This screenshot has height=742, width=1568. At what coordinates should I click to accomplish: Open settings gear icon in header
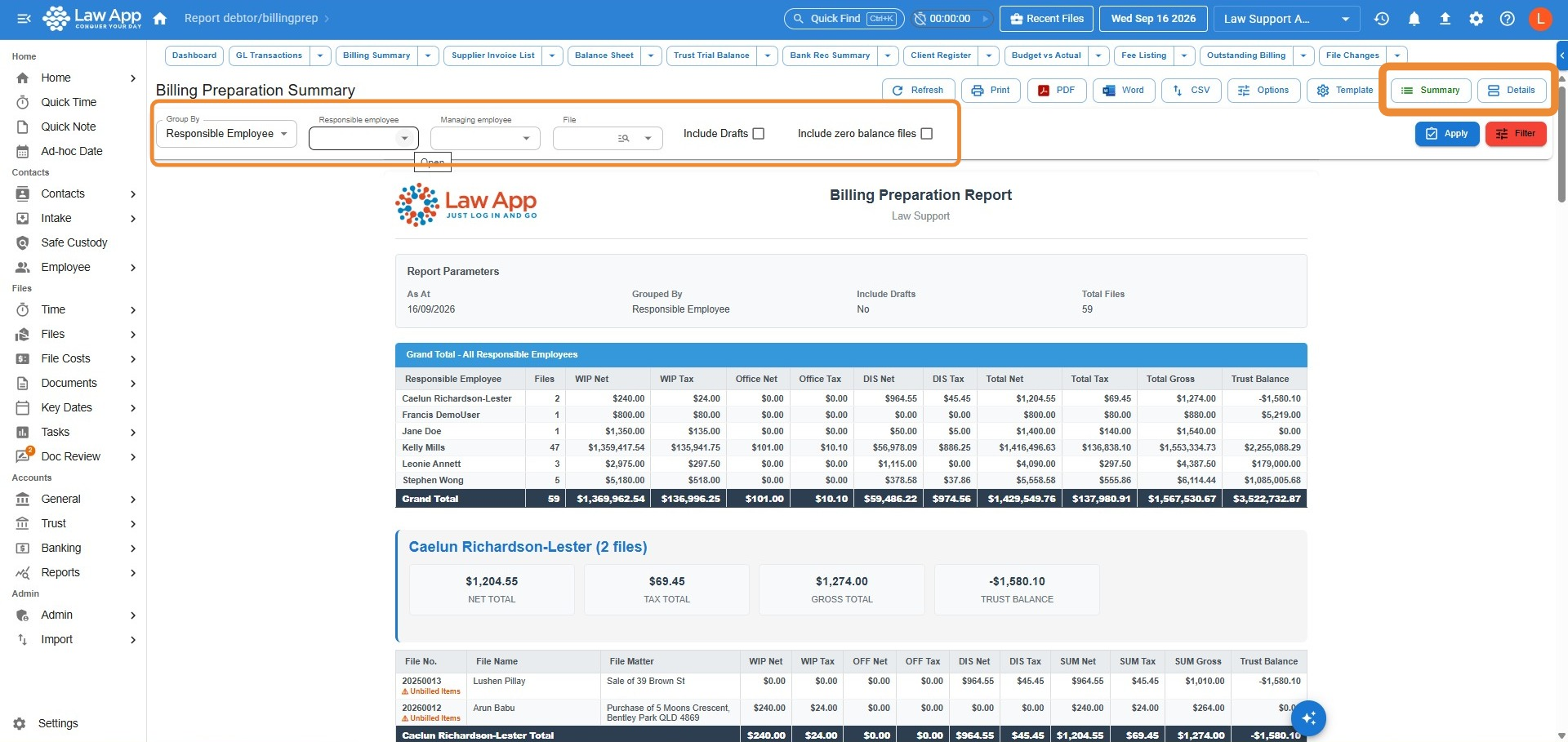click(x=1477, y=18)
